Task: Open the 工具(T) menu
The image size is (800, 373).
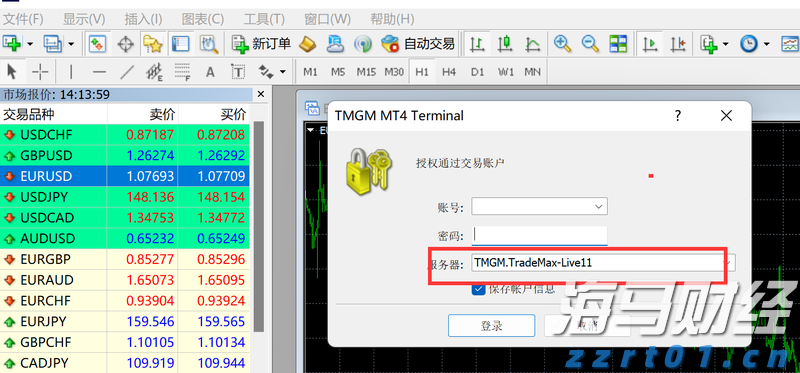Action: [264, 19]
